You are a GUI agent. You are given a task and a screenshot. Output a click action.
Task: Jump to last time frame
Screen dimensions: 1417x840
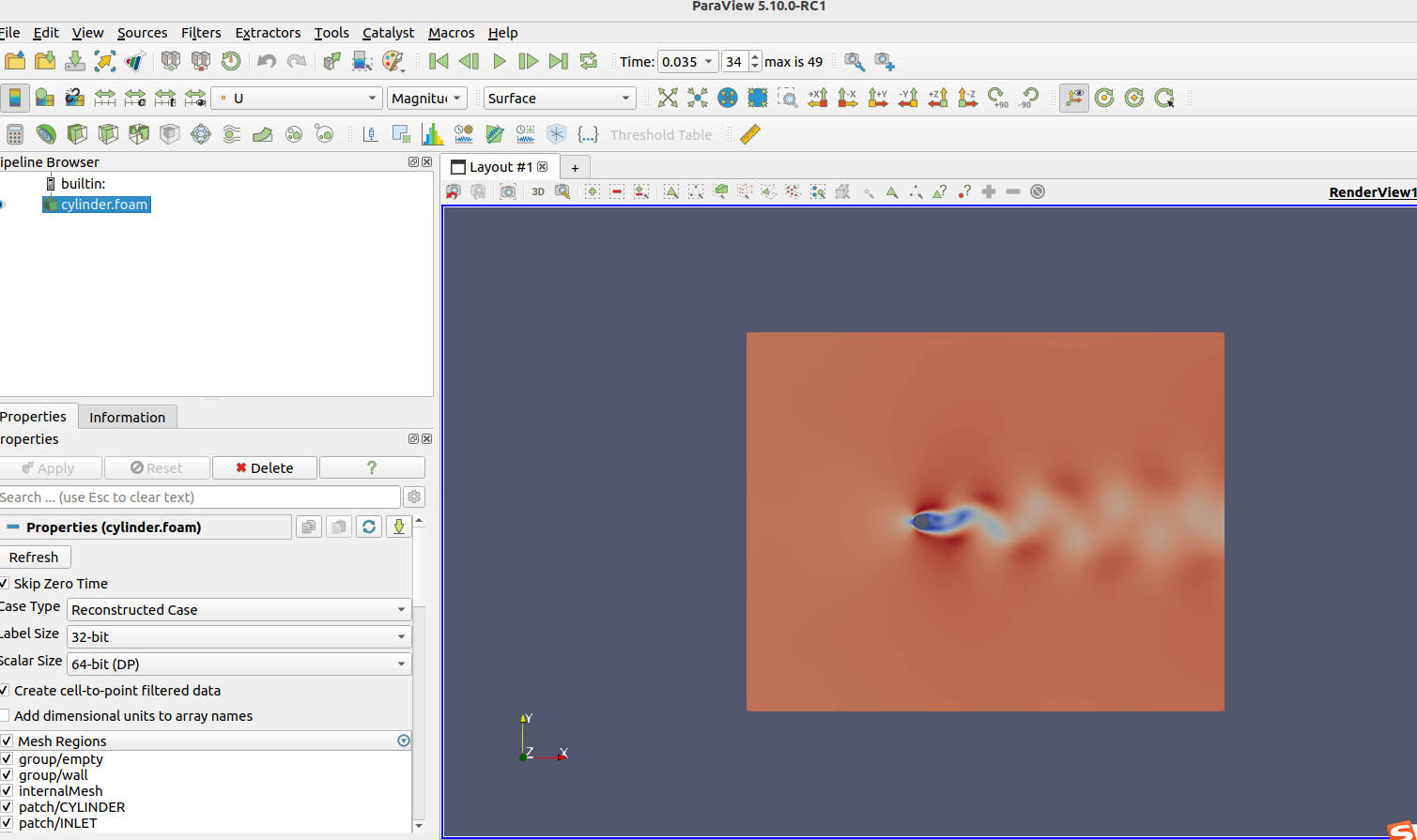tap(559, 61)
